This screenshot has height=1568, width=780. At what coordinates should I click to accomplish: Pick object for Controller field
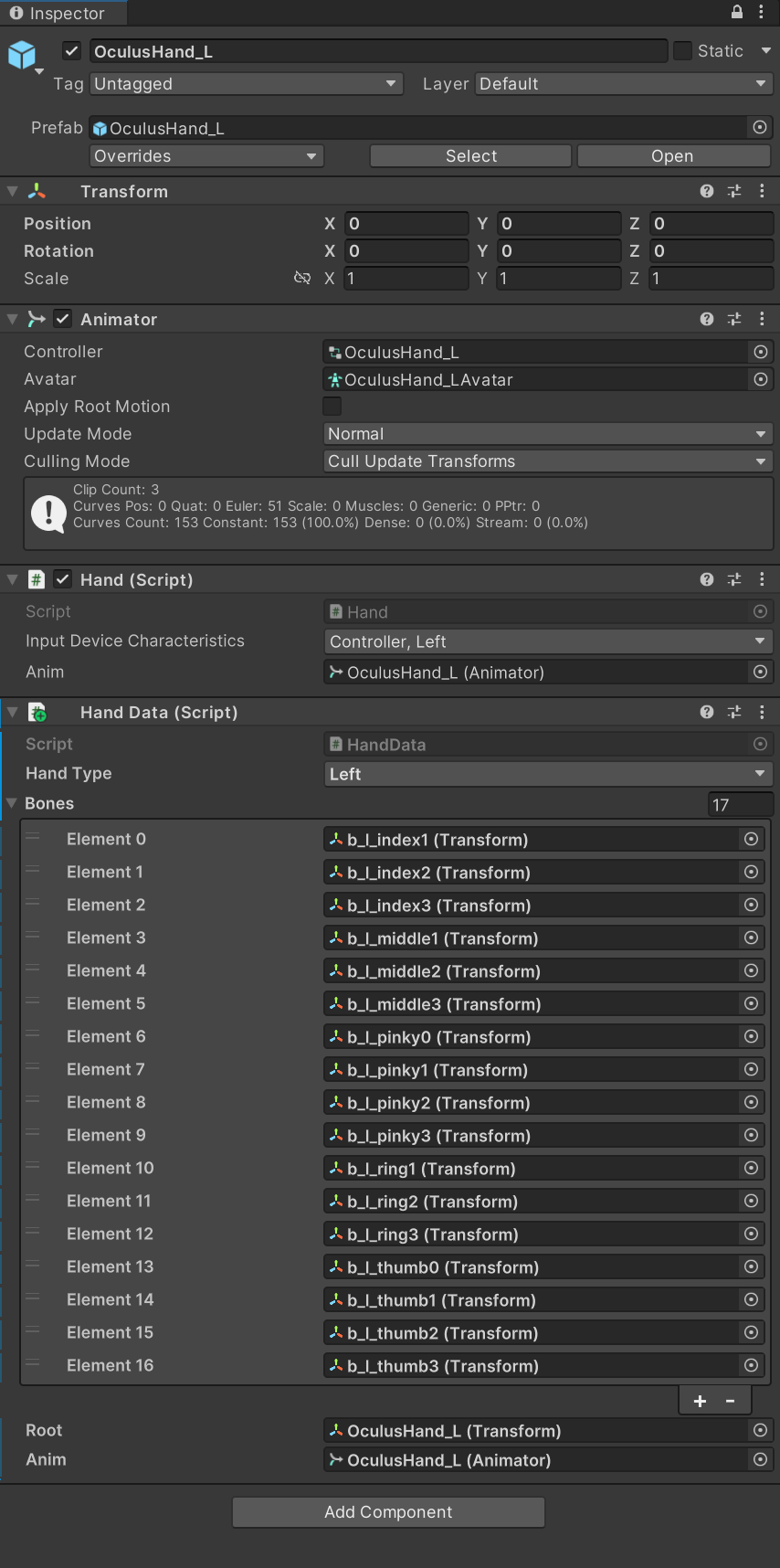(x=760, y=352)
